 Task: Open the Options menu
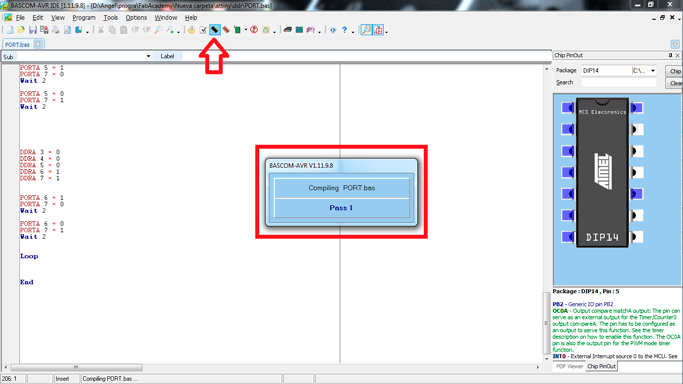136,18
